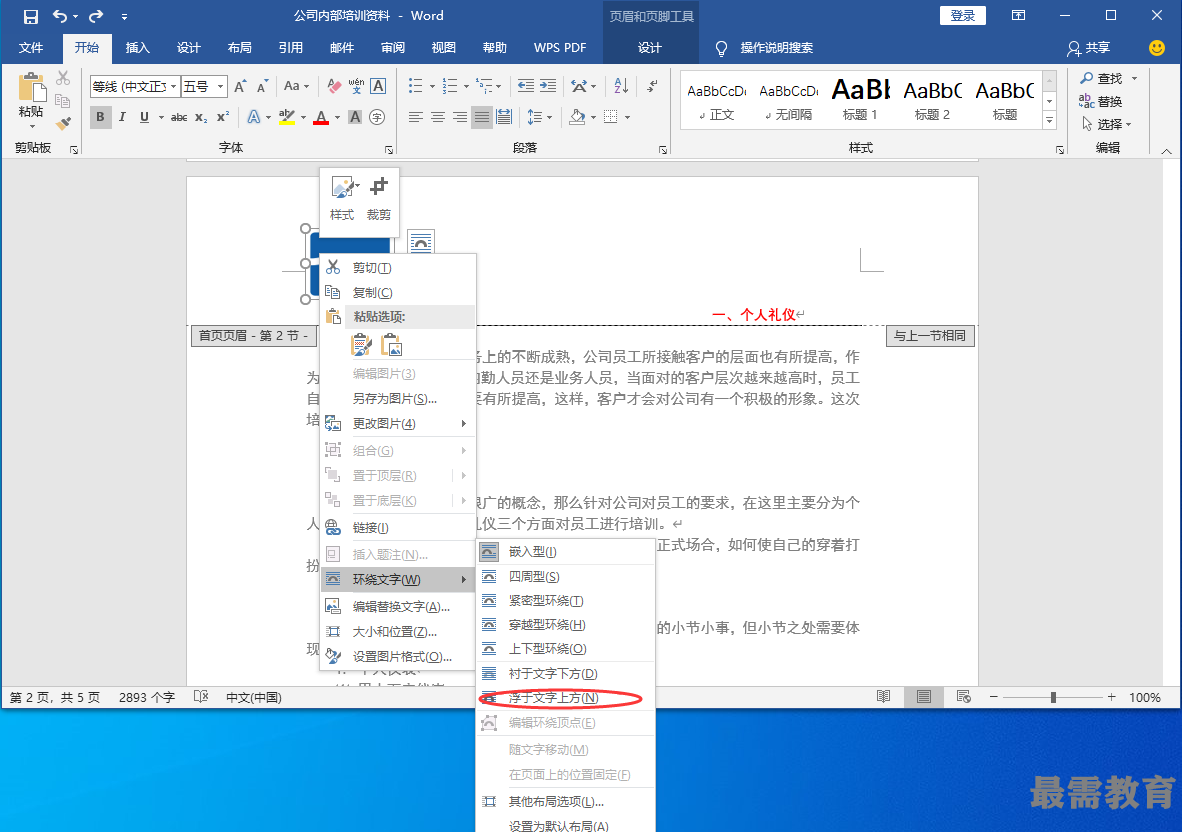Click the 登录 sign-in button

tap(963, 16)
